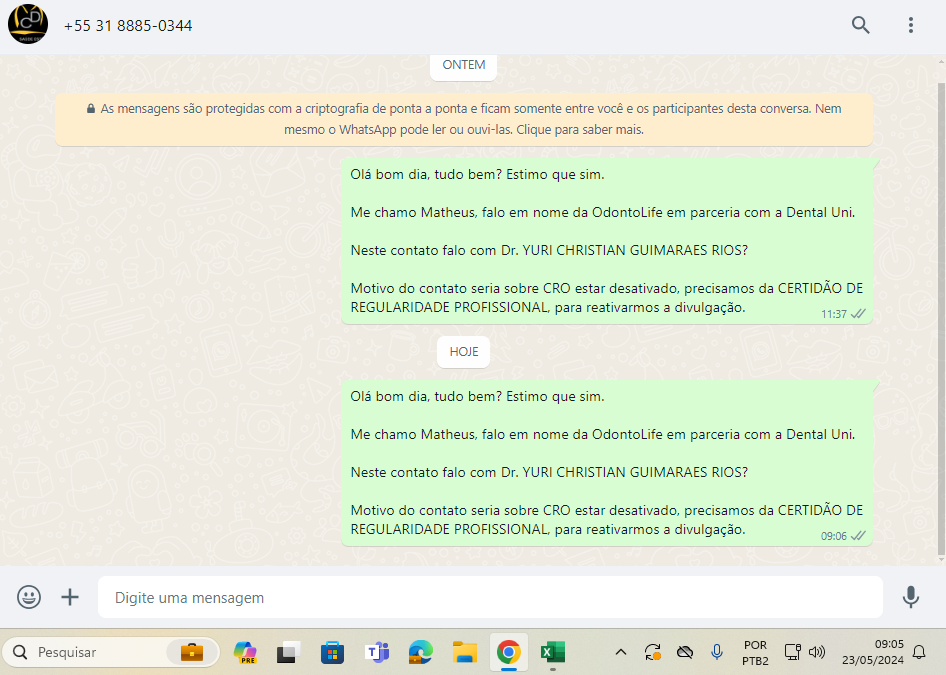946x675 pixels.
Task: Expand hidden system tray icons
Action: tap(620, 652)
